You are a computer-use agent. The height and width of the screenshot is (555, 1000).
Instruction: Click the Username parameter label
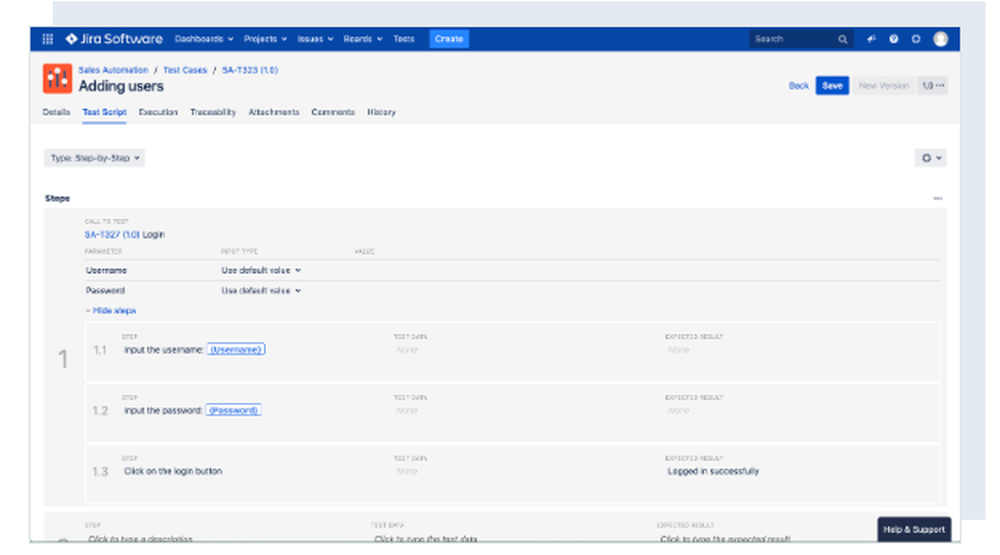pyautogui.click(x=106, y=270)
